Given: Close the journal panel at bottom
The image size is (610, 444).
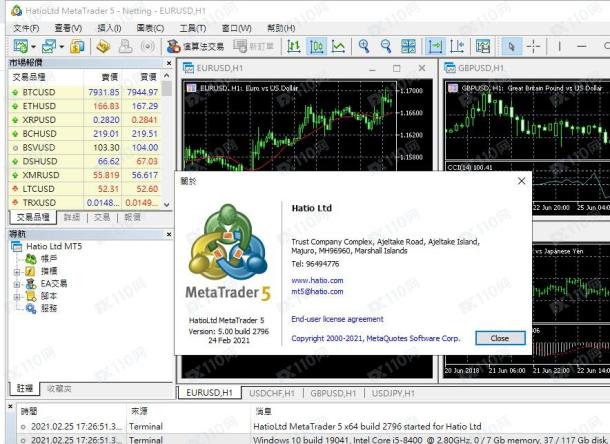Looking at the screenshot, I should (x=11, y=407).
